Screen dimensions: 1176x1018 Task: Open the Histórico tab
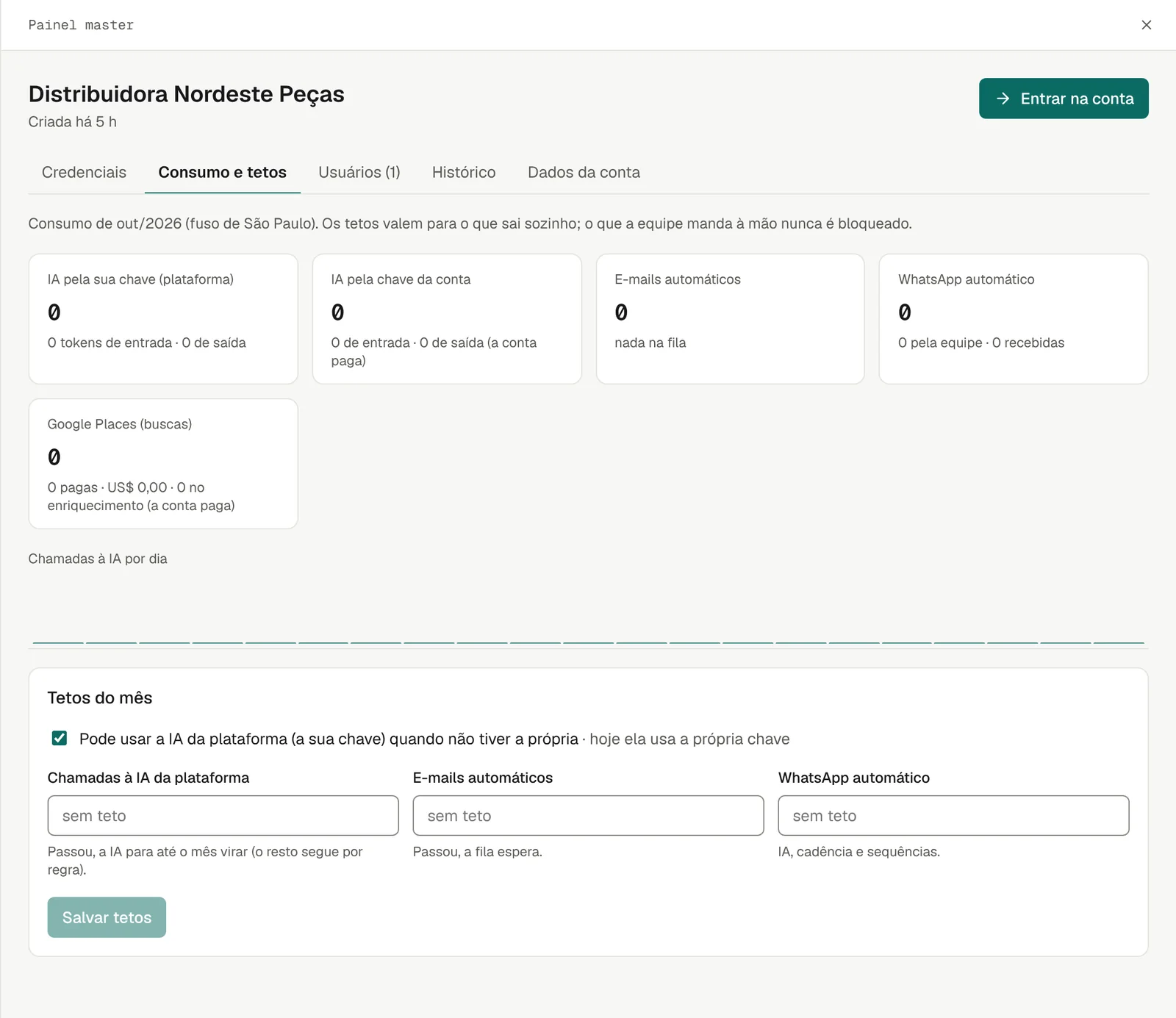tap(464, 172)
